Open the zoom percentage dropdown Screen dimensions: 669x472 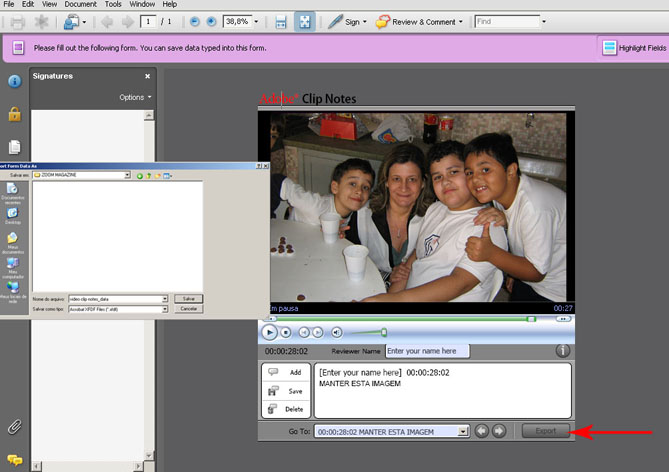coord(257,21)
